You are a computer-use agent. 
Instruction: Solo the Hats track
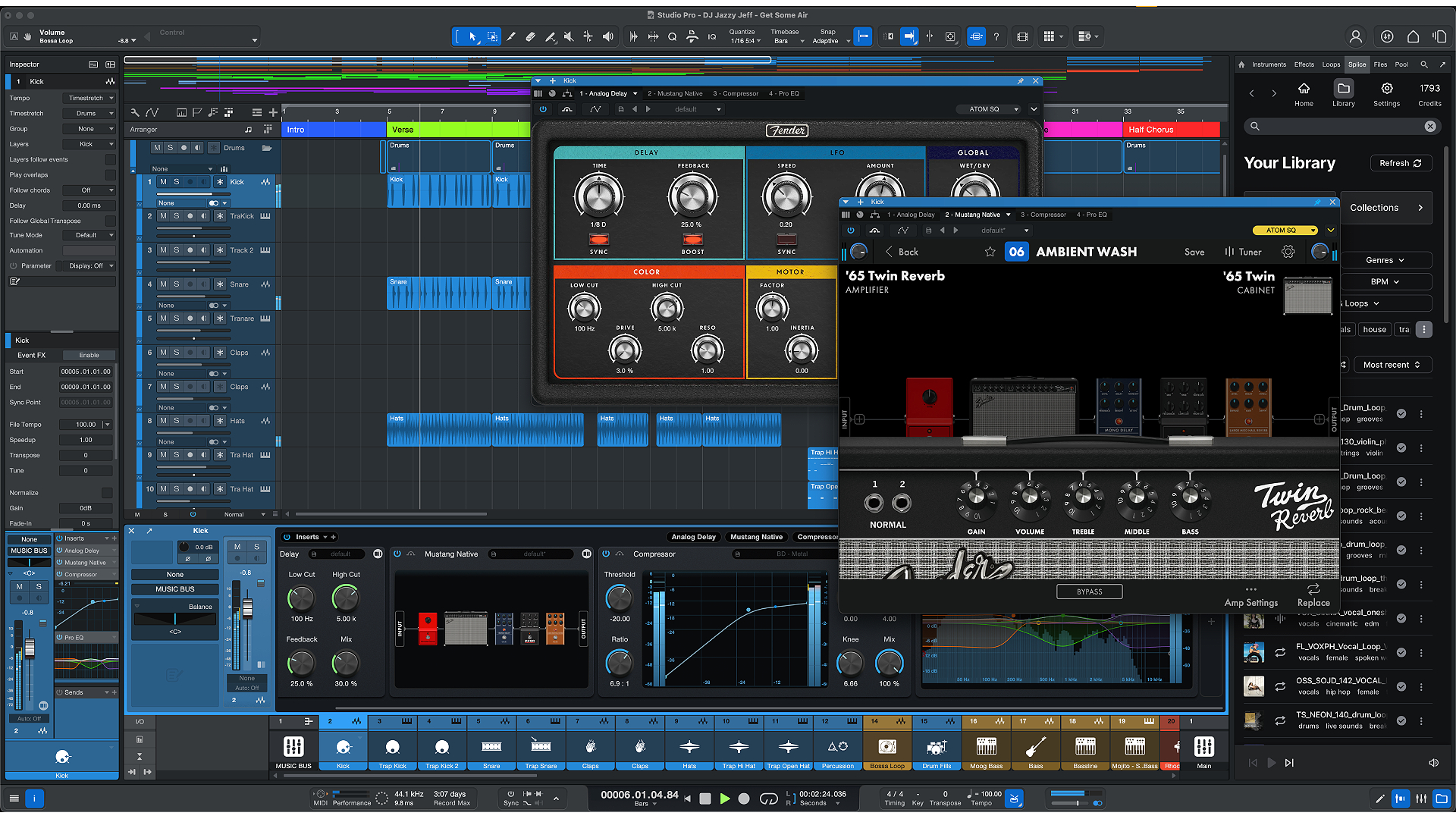pyautogui.click(x=177, y=421)
